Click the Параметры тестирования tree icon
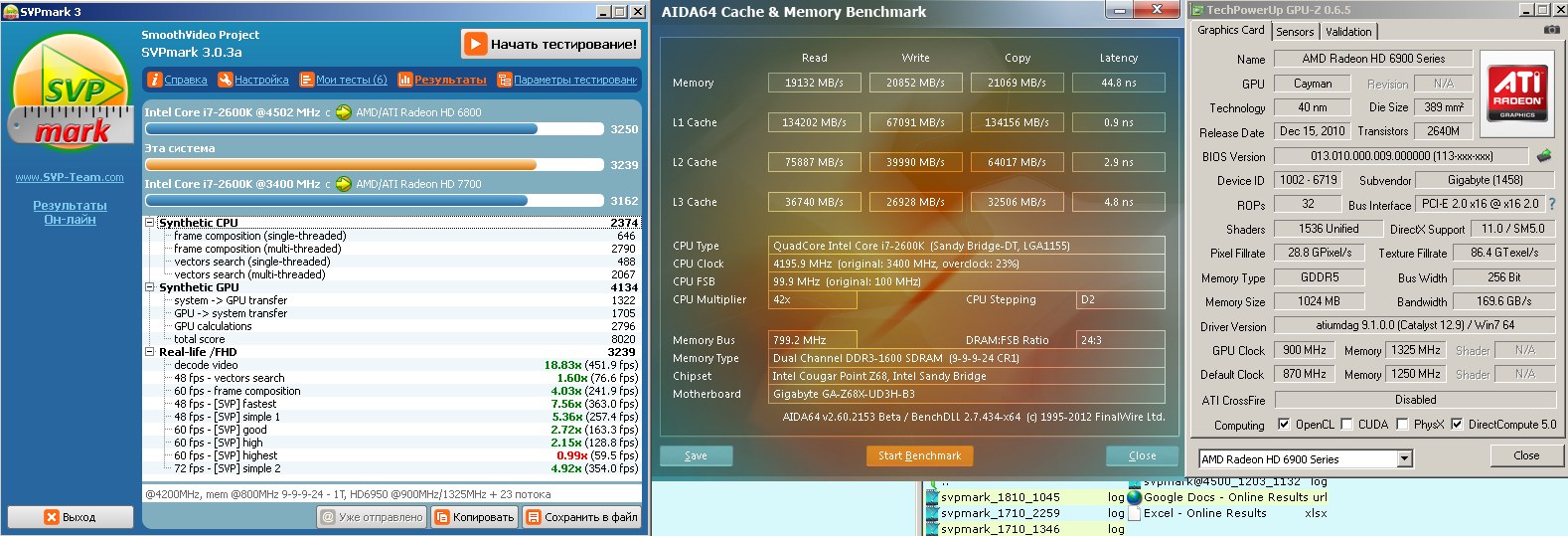Viewport: 1568px width, 536px height. pos(505,80)
